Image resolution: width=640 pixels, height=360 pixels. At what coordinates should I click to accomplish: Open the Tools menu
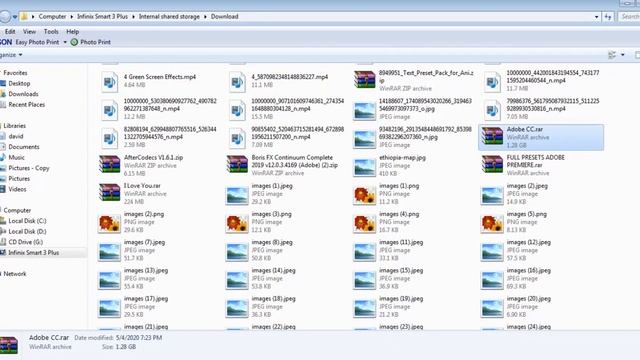pyautogui.click(x=51, y=31)
